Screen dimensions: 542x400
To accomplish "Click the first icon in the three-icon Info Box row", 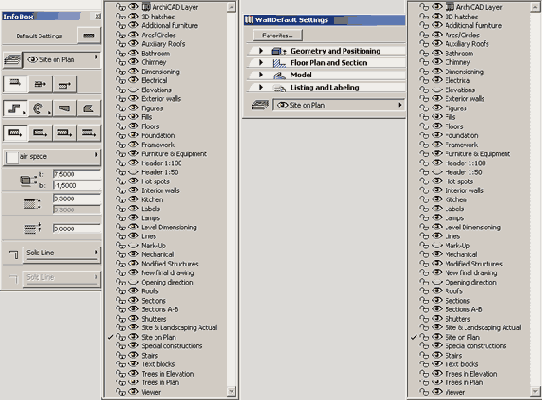I will [15, 83].
